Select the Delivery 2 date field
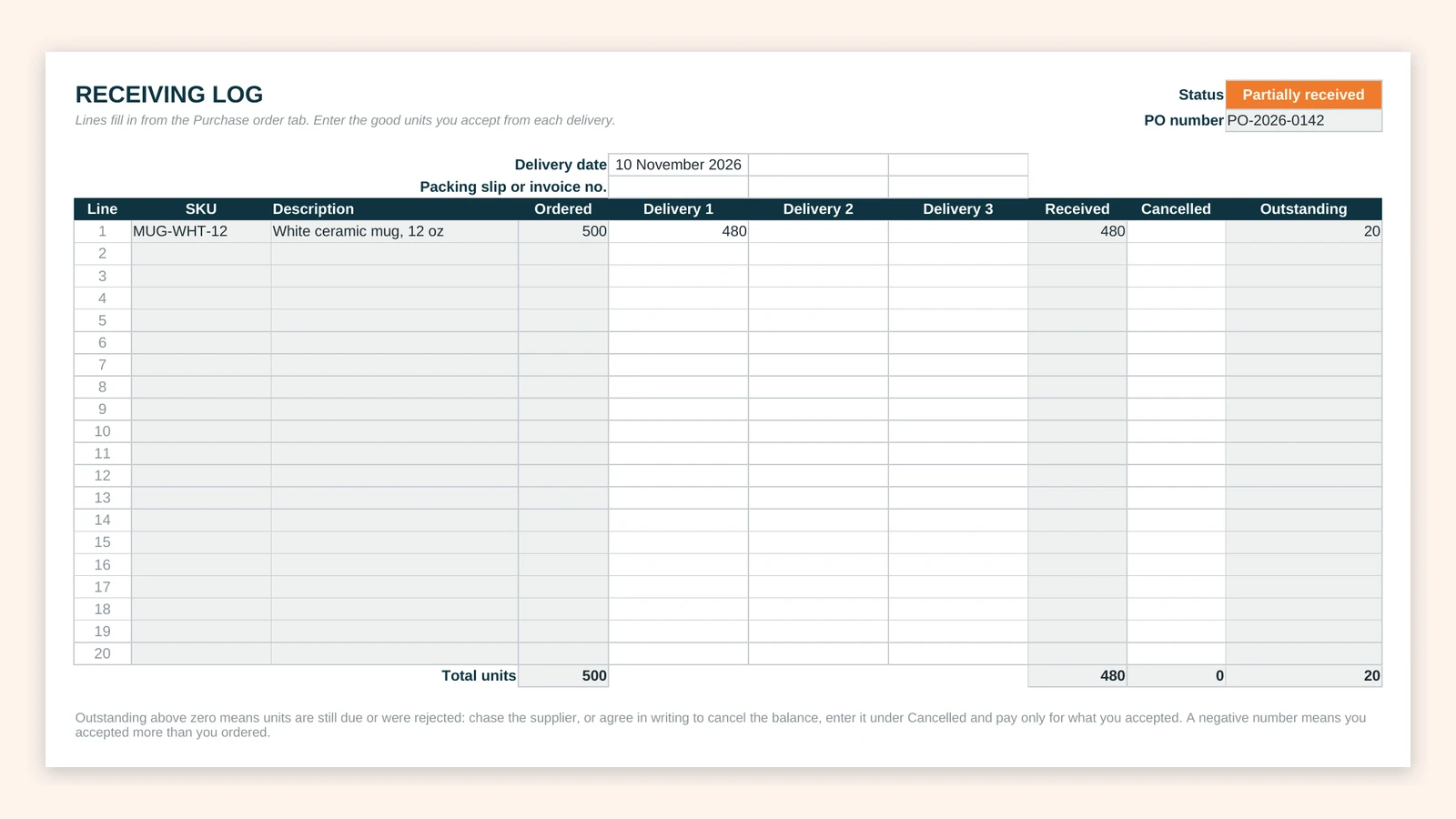 click(818, 165)
